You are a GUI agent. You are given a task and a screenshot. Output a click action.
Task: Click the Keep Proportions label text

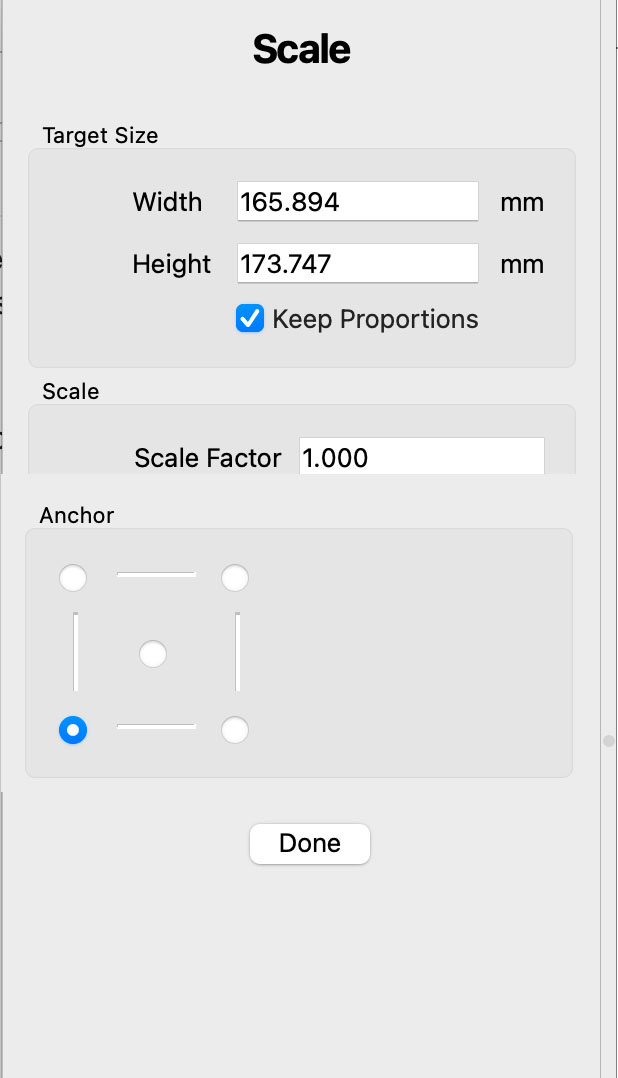(x=375, y=319)
